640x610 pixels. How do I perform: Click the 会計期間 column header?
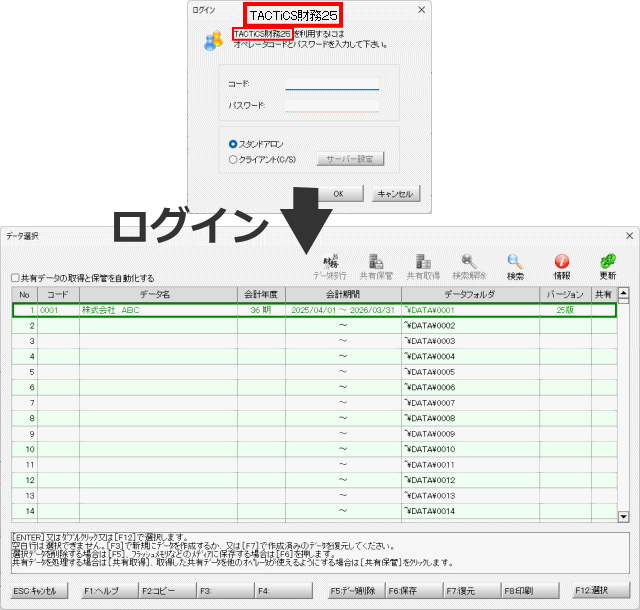click(x=343, y=294)
